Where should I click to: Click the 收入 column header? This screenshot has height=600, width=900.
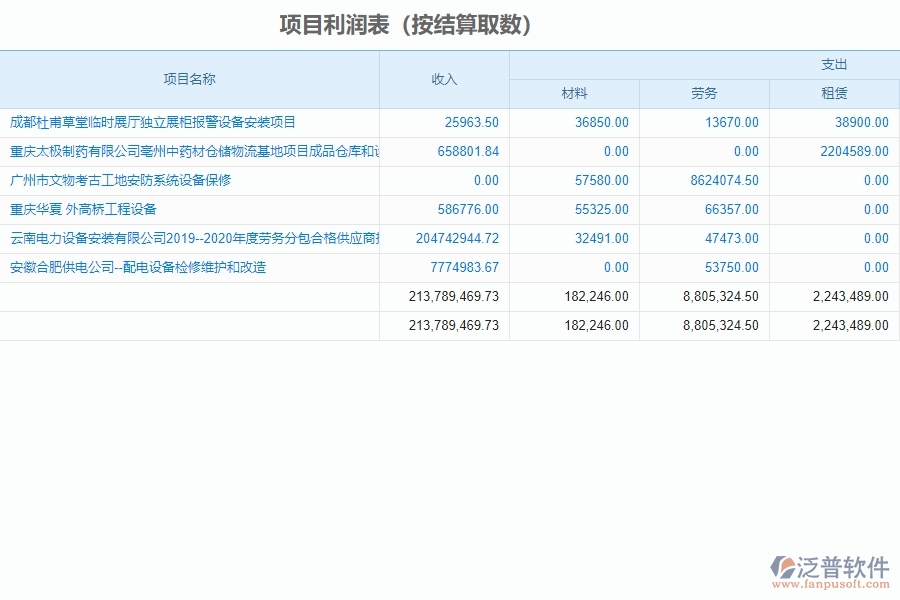click(x=444, y=80)
